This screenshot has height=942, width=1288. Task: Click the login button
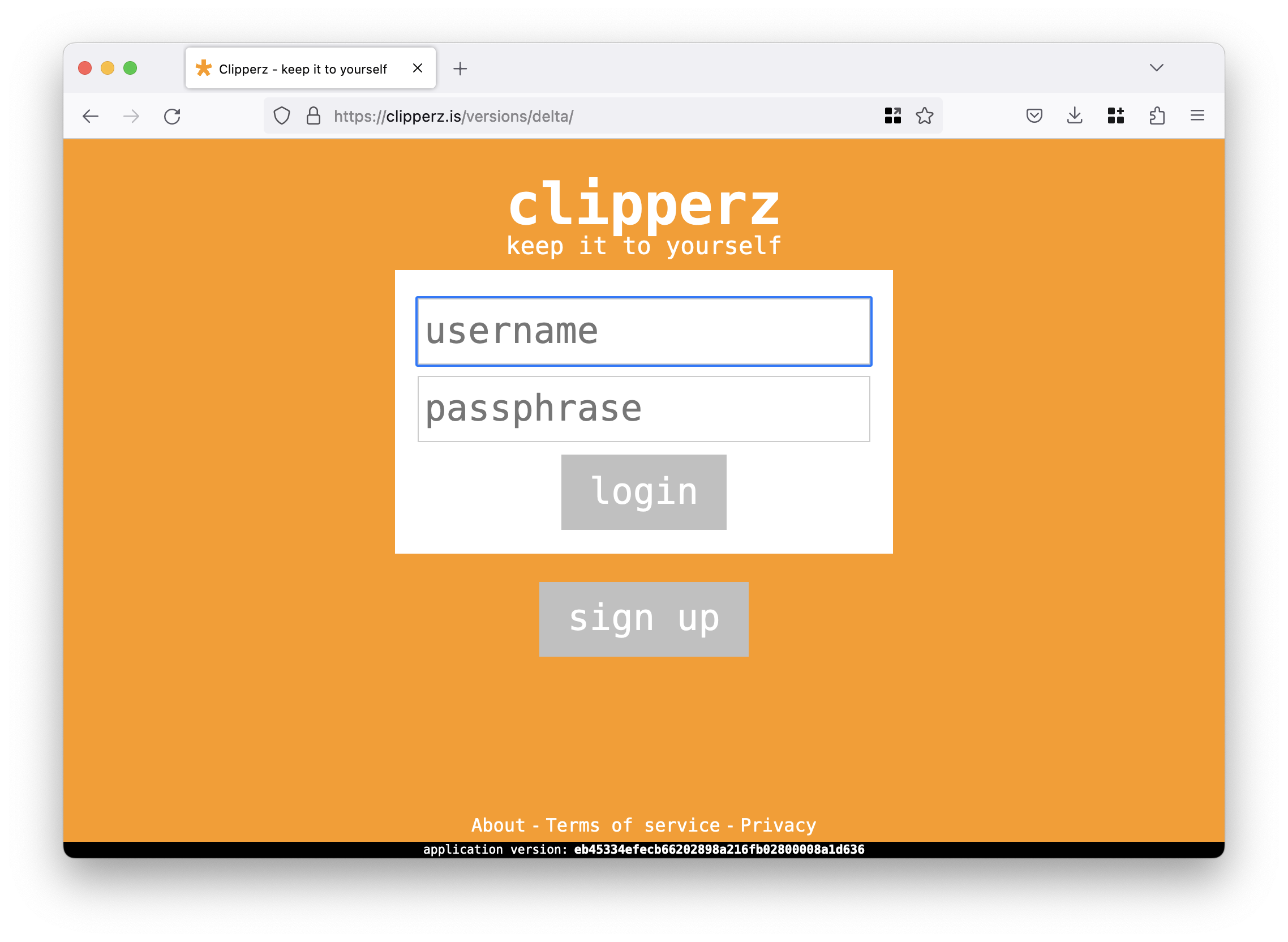pos(645,490)
